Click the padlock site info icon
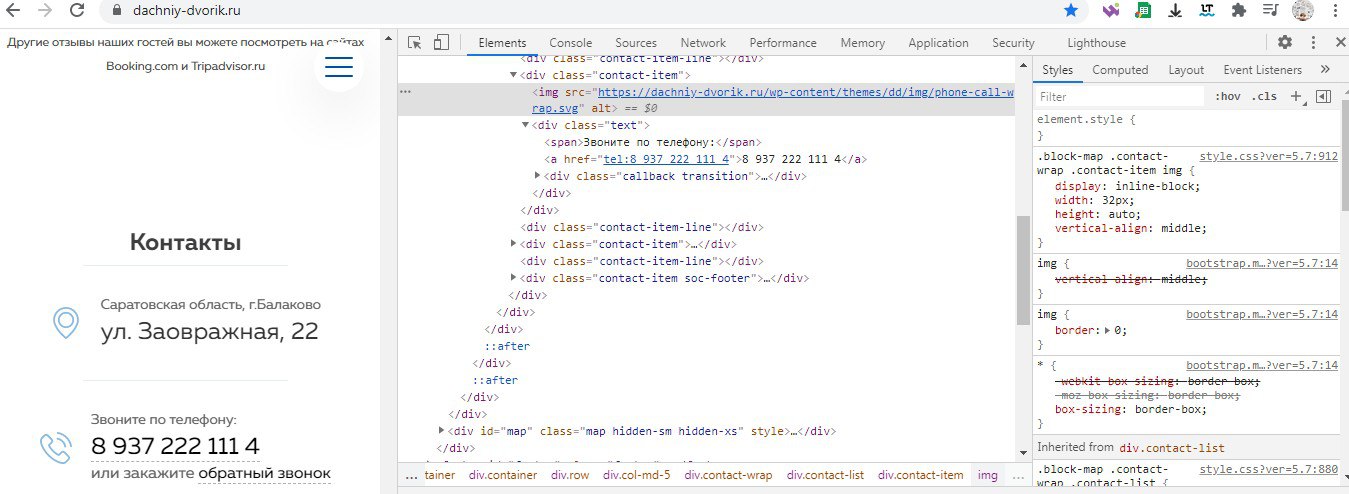Viewport: 1349px width, 494px height. pyautogui.click(x=115, y=11)
